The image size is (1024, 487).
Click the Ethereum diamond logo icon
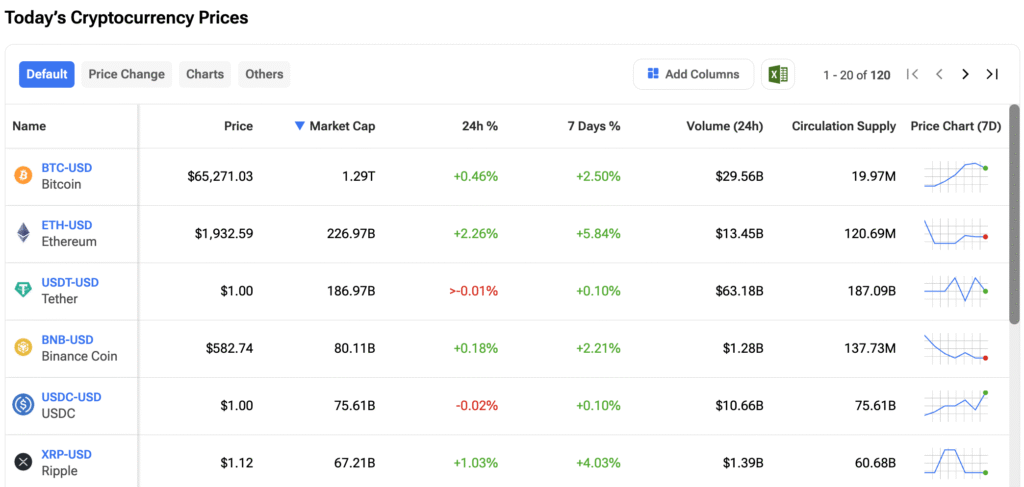(24, 233)
